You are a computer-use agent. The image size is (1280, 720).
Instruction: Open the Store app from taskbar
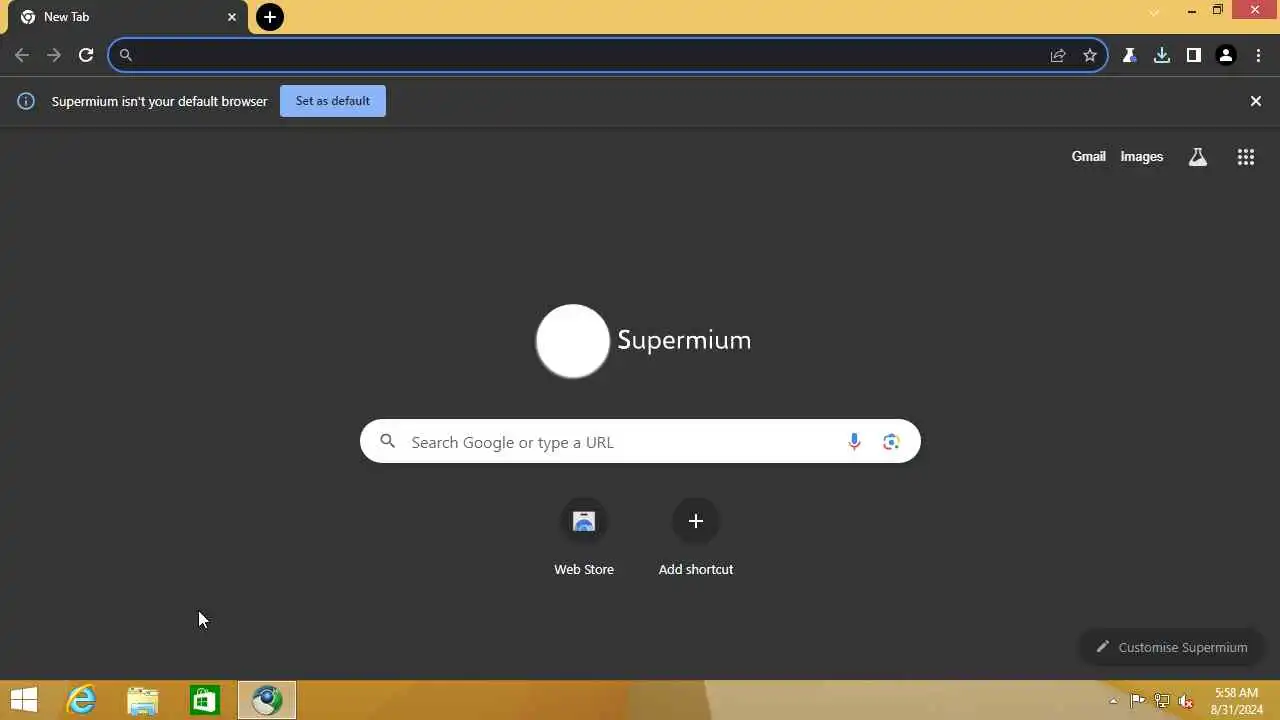[205, 700]
